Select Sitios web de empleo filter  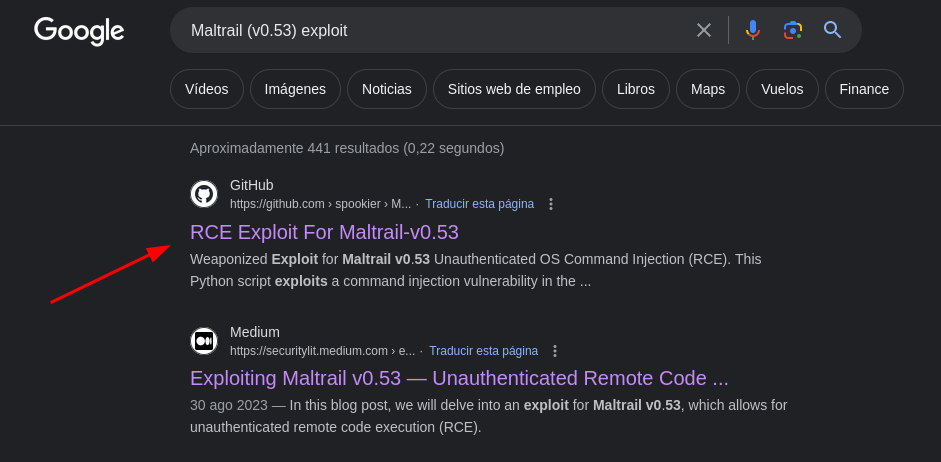click(514, 89)
